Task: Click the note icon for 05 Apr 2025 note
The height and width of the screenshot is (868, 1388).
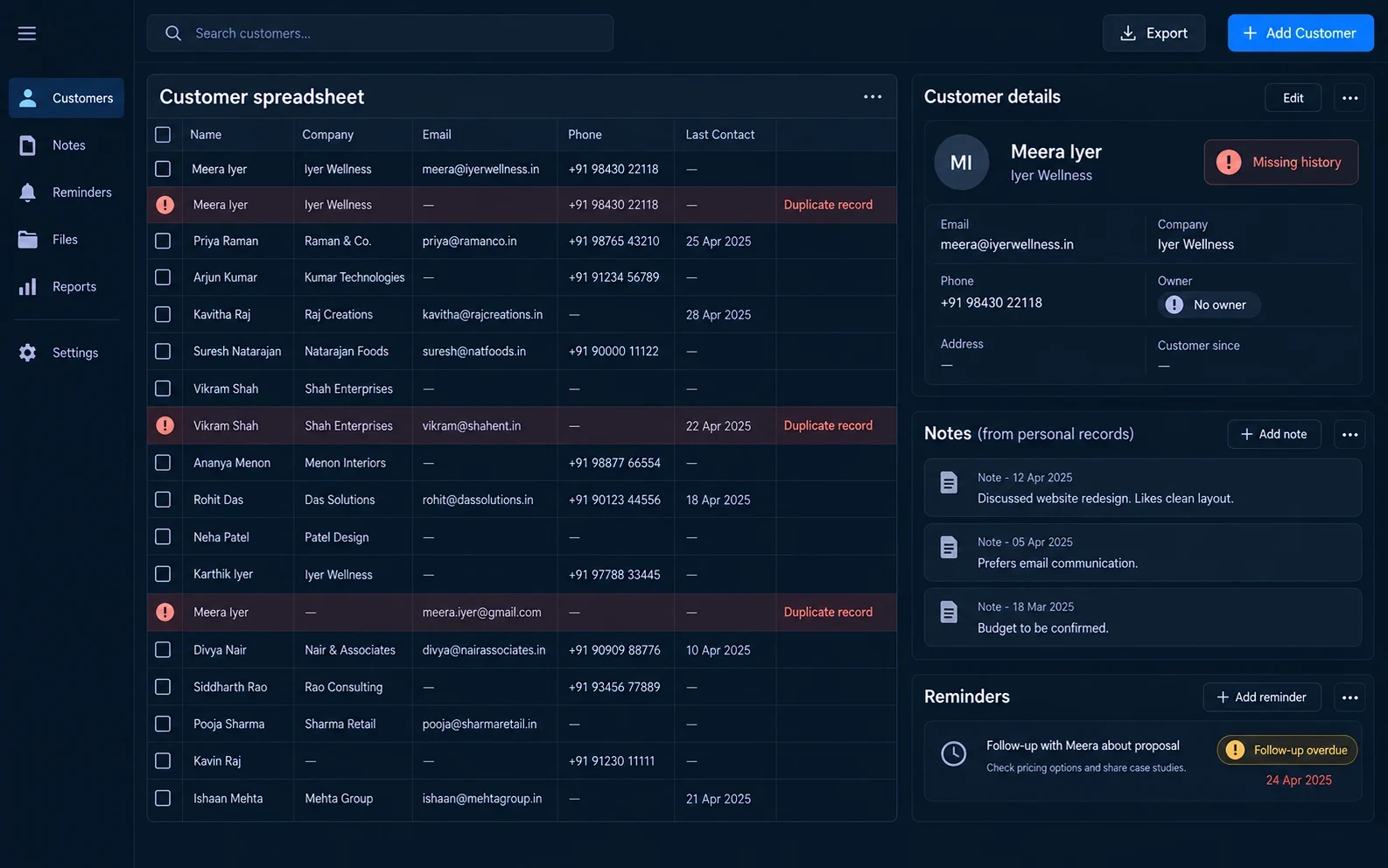Action: point(949,547)
